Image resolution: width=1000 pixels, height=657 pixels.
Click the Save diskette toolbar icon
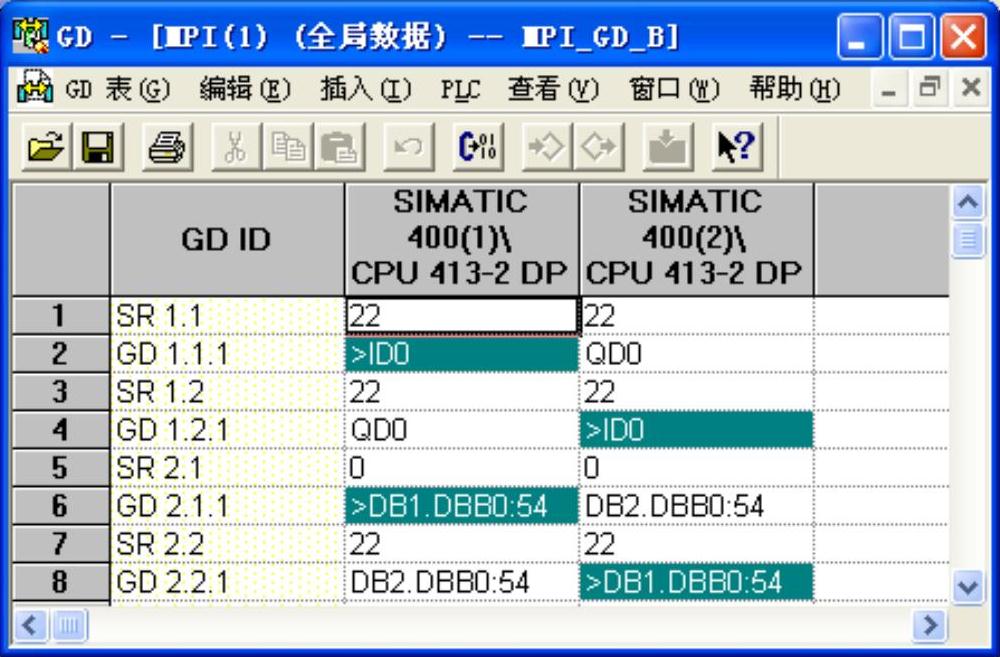98,147
